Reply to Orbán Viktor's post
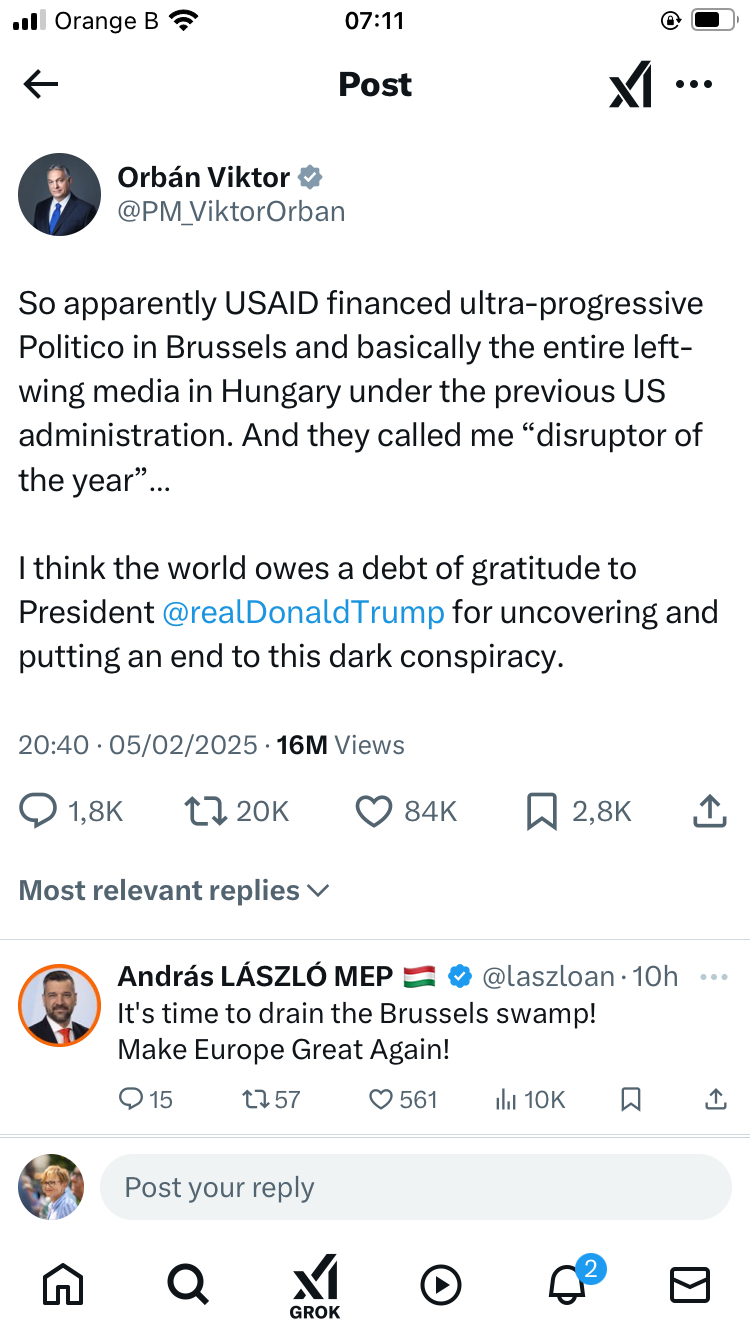750x1334 pixels. pos(38,811)
